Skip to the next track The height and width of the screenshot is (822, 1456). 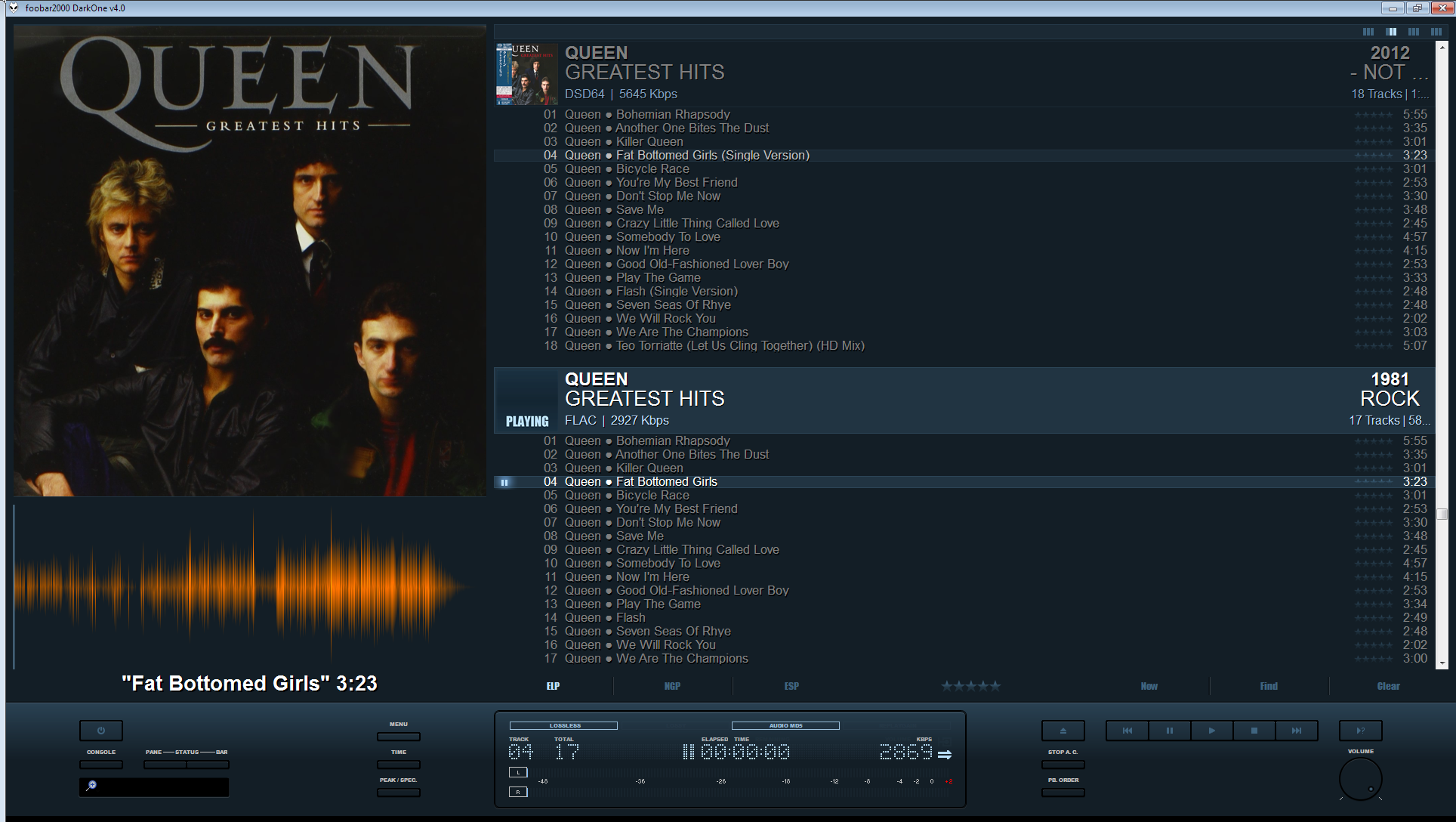click(1296, 731)
